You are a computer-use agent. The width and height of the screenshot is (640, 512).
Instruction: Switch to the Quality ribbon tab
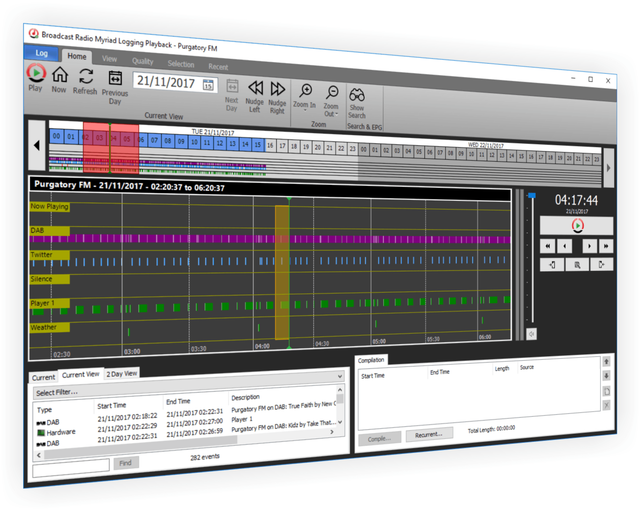(x=143, y=60)
